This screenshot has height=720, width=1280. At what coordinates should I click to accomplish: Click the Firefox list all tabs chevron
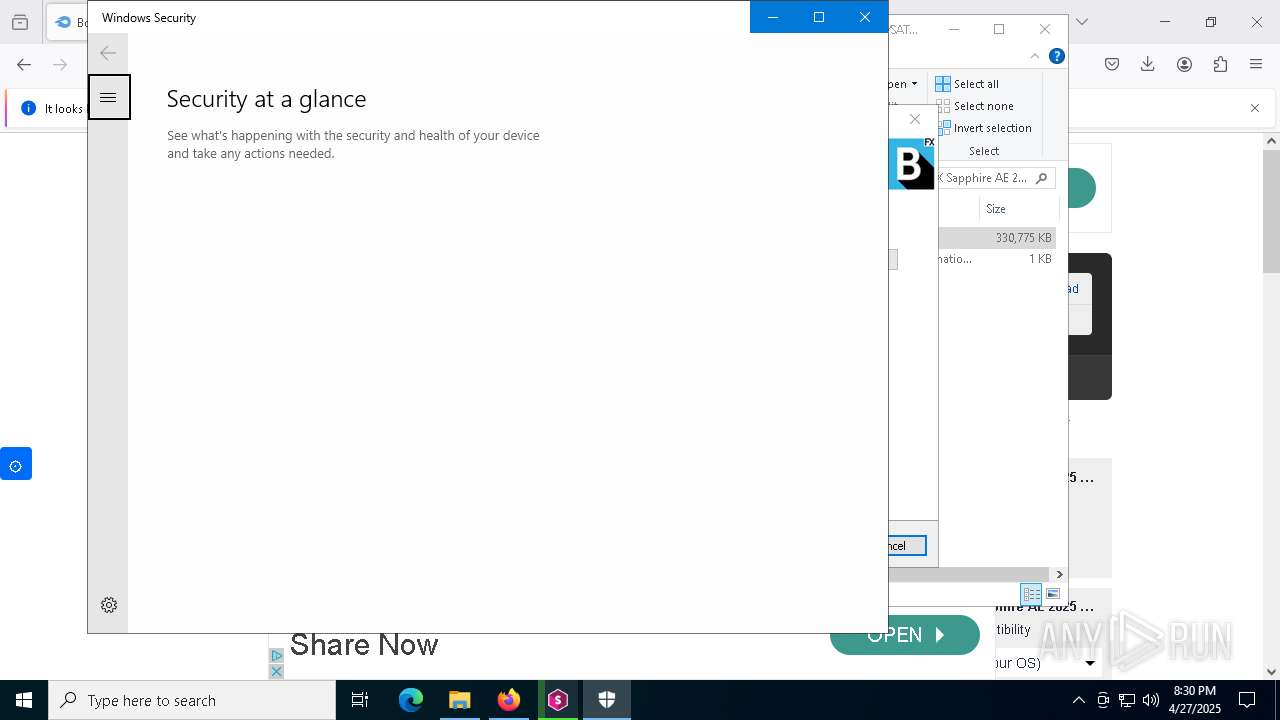1081,22
